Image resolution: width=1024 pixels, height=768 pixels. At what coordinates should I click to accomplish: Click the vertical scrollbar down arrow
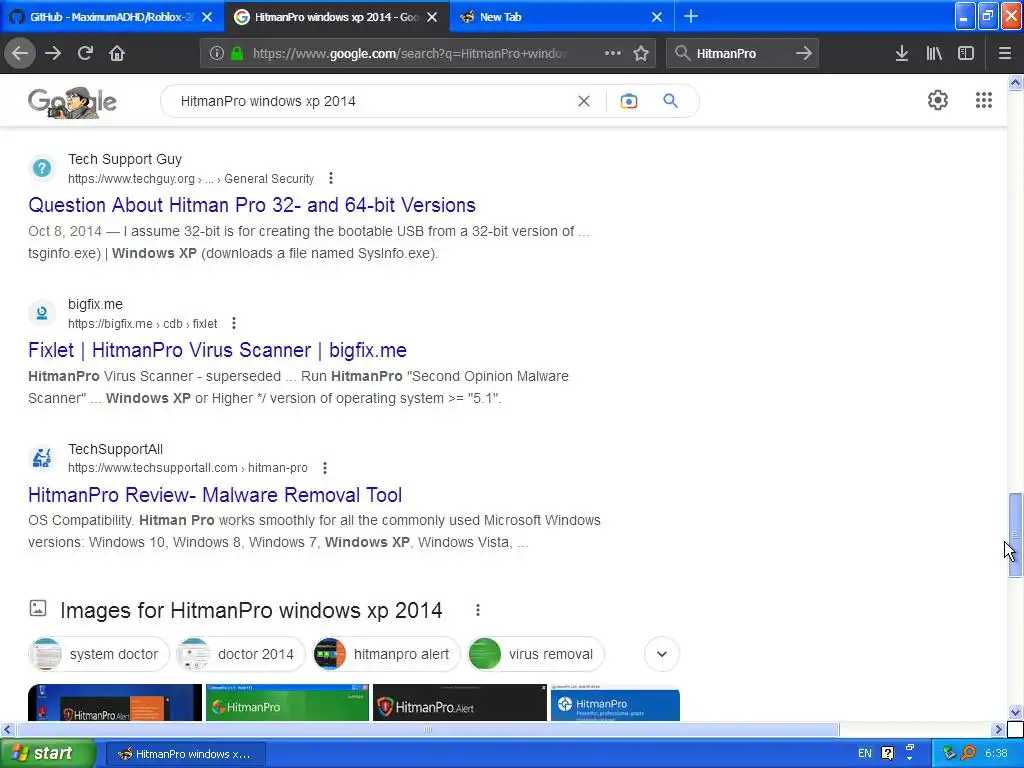tap(1016, 712)
